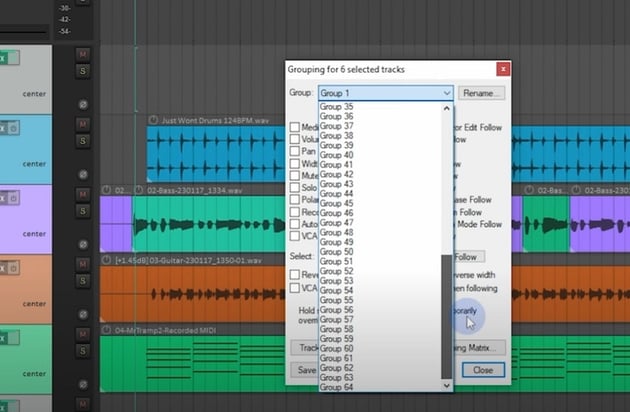Mute the purple bass track

(x=83, y=195)
